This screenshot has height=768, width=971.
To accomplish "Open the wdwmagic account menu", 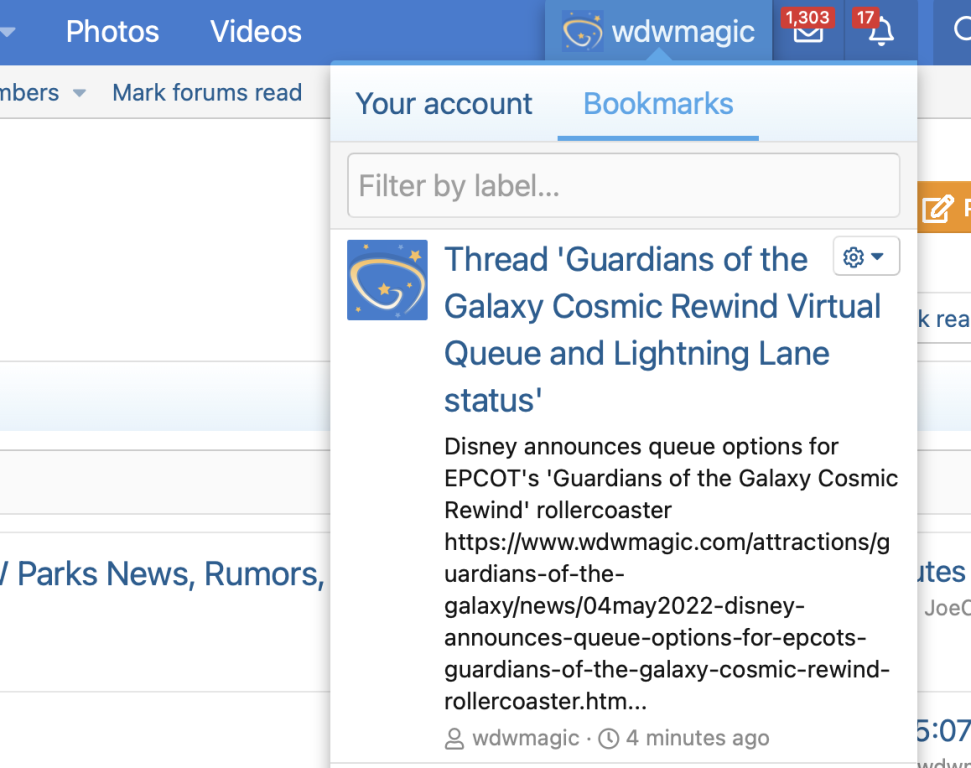I will click(x=659, y=32).
